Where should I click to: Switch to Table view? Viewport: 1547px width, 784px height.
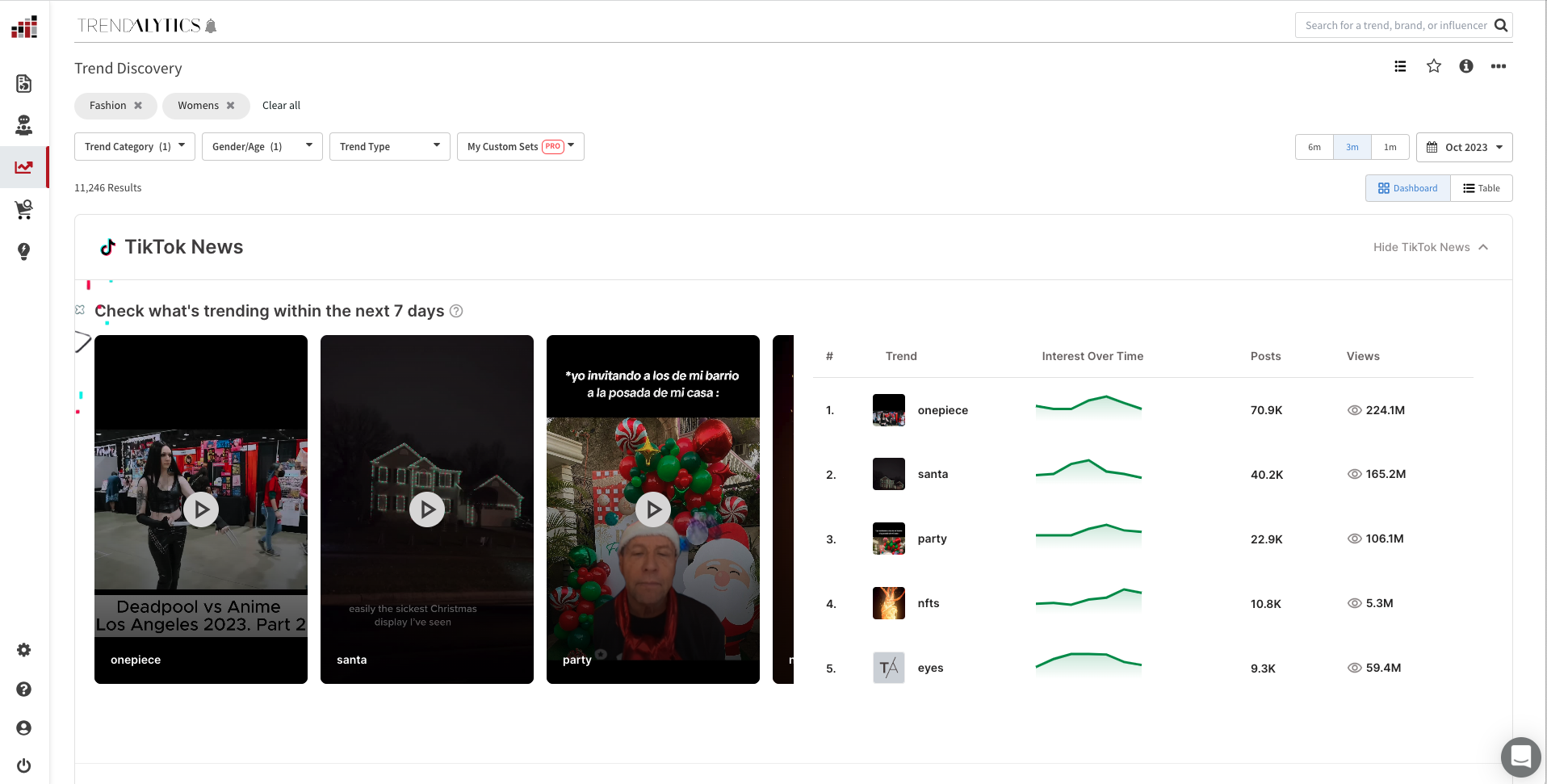point(1482,188)
